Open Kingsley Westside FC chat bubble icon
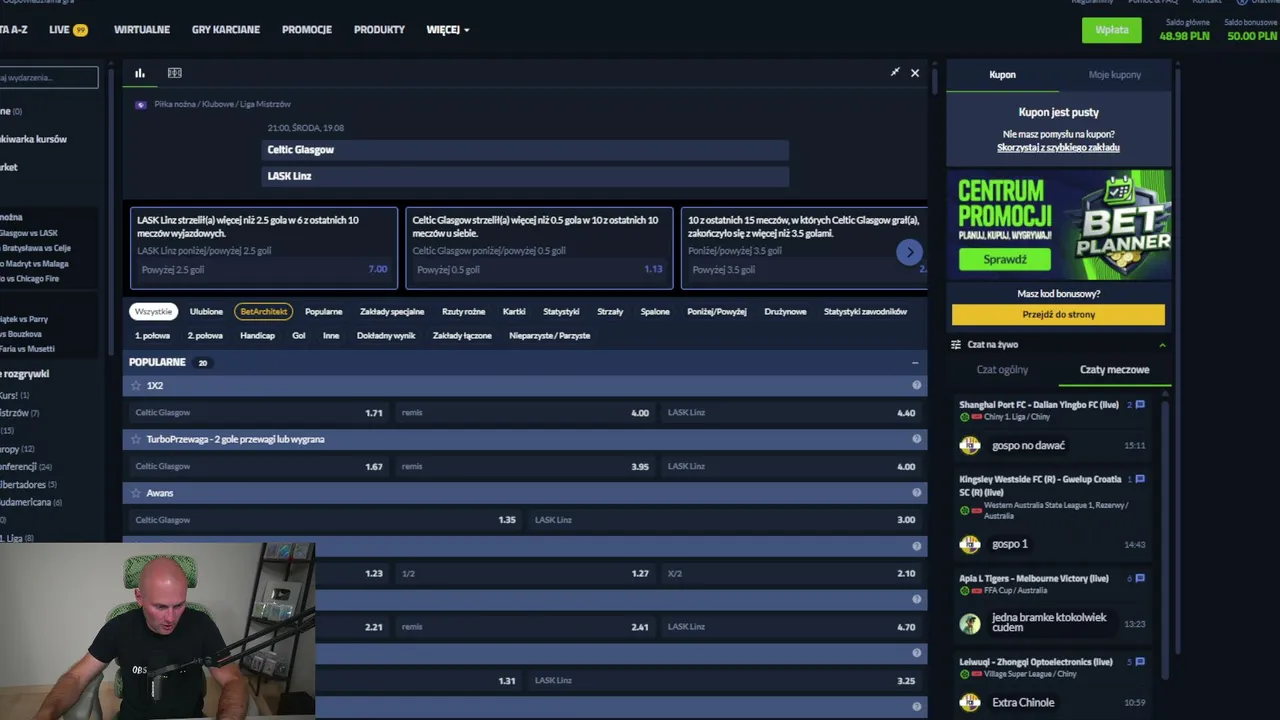Viewport: 1280px width, 720px height. [x=1139, y=479]
